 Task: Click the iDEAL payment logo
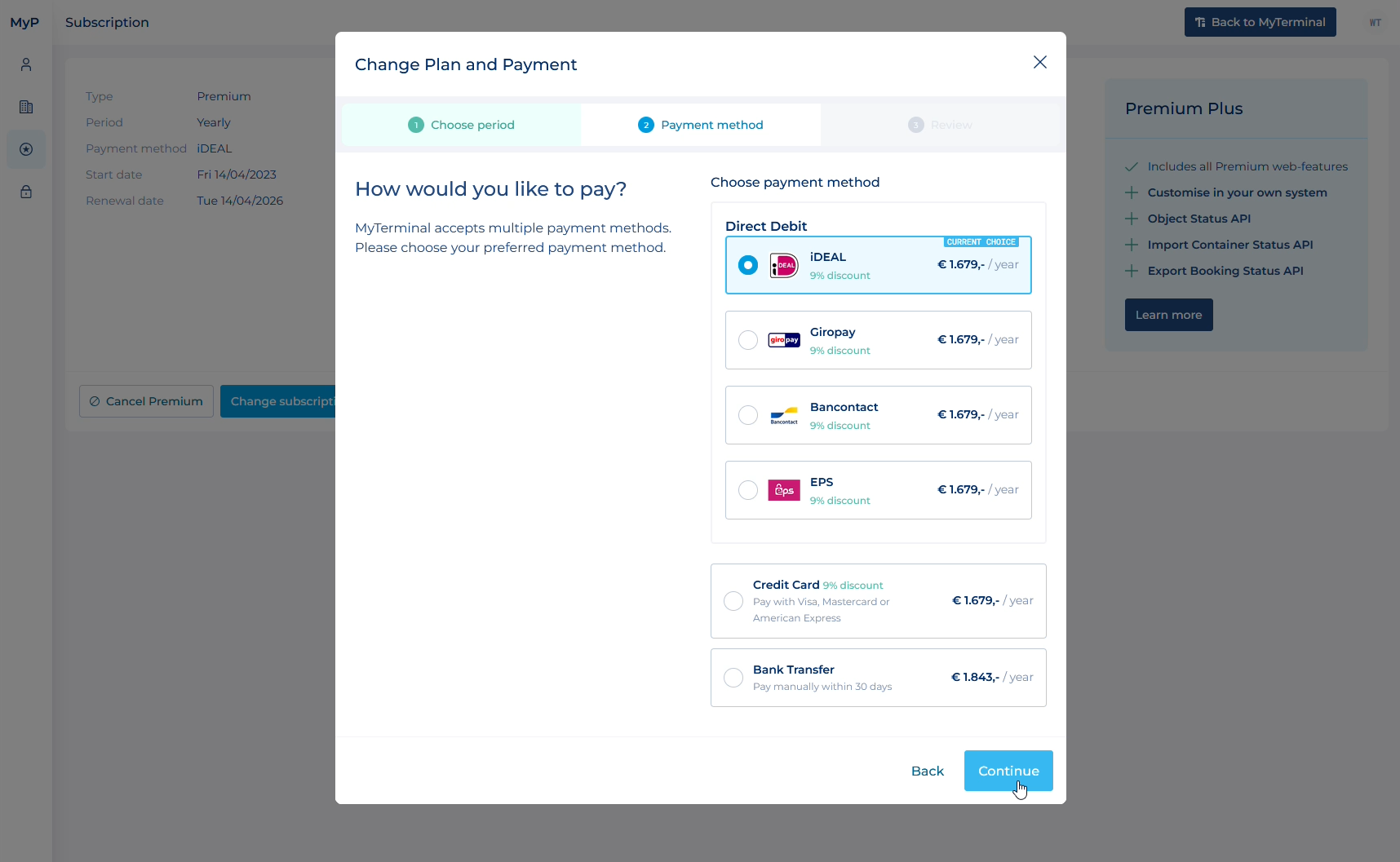point(784,265)
